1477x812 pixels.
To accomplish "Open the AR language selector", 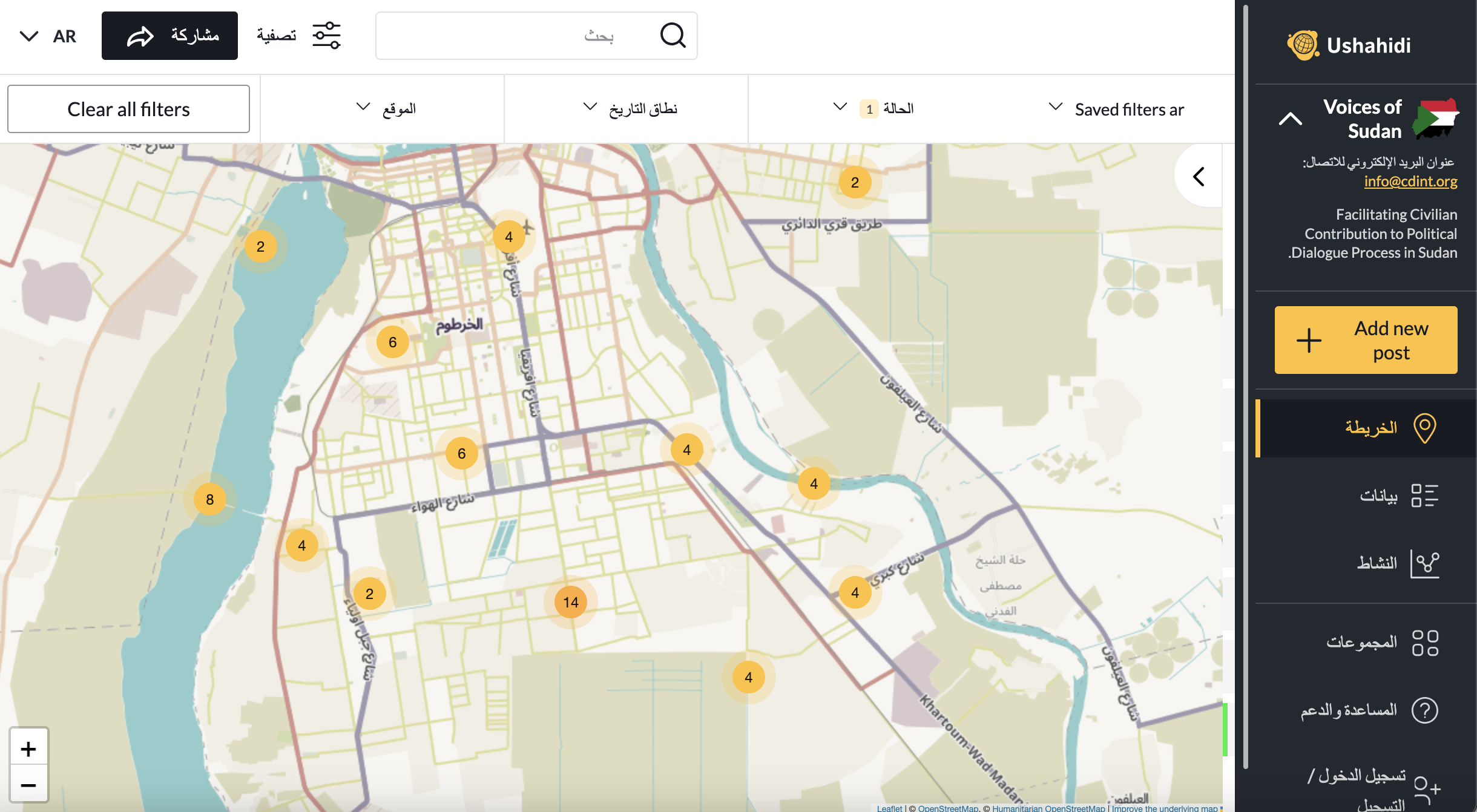I will pyautogui.click(x=47, y=36).
